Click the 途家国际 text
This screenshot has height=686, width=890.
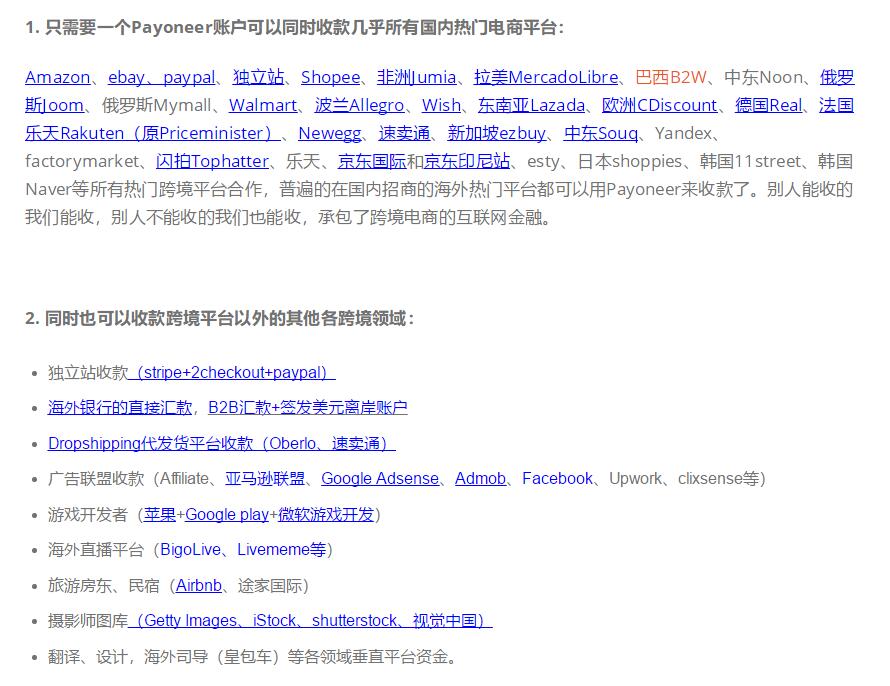click(270, 586)
